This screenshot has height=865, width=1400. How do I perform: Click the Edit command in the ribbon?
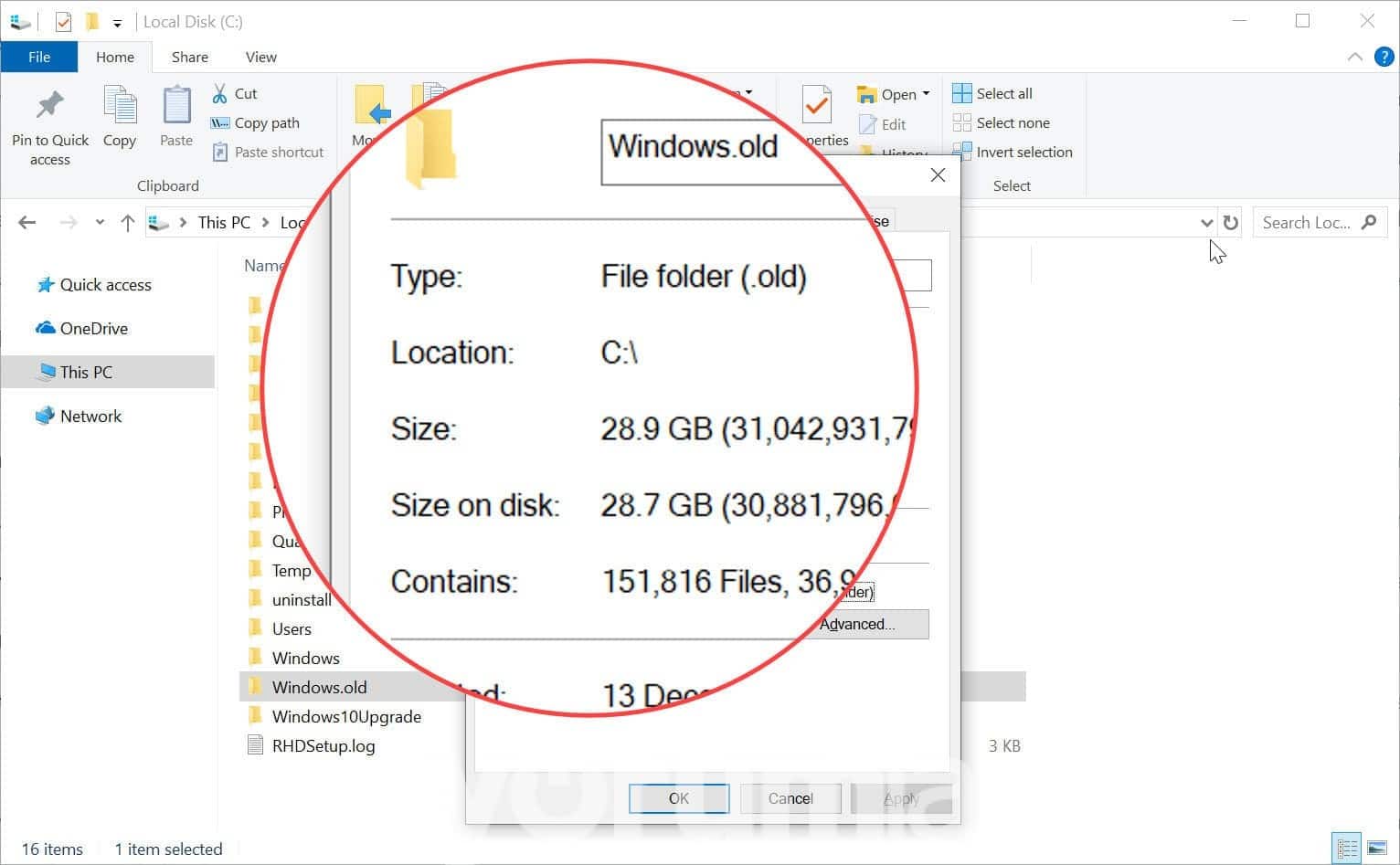click(x=883, y=124)
